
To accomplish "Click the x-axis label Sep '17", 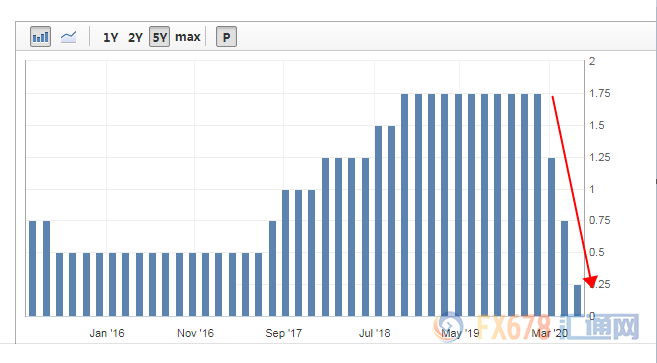I will (283, 333).
